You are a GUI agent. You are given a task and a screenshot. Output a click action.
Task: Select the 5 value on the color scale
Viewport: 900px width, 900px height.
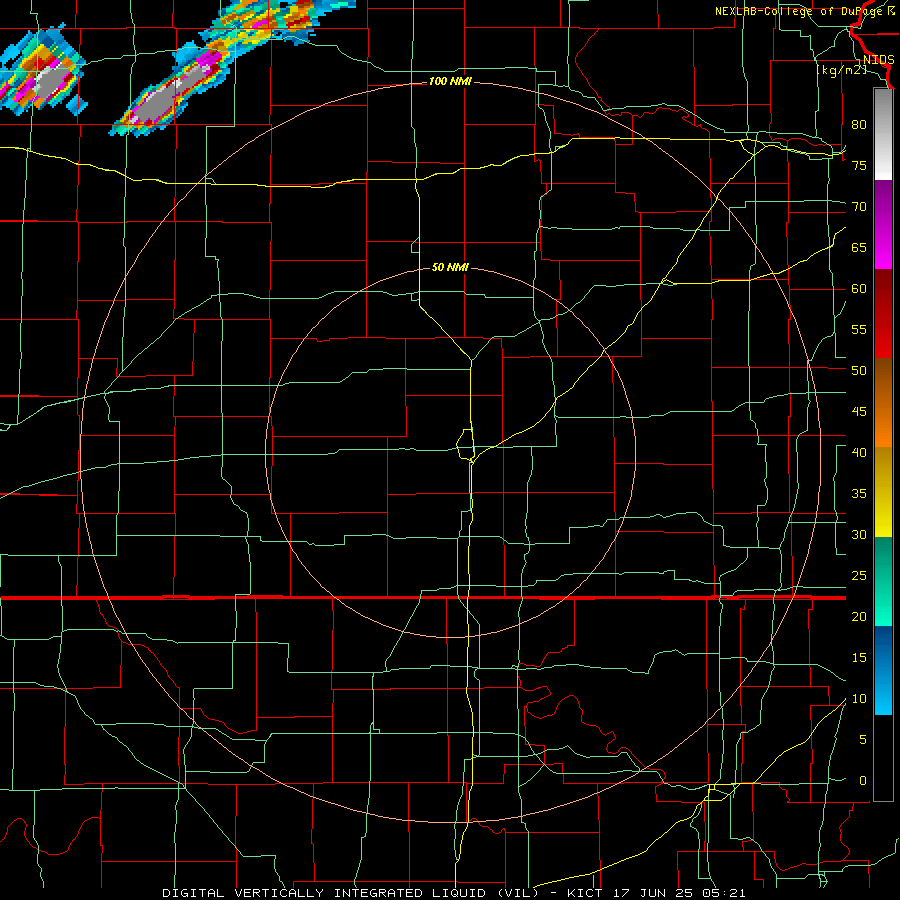click(x=863, y=740)
